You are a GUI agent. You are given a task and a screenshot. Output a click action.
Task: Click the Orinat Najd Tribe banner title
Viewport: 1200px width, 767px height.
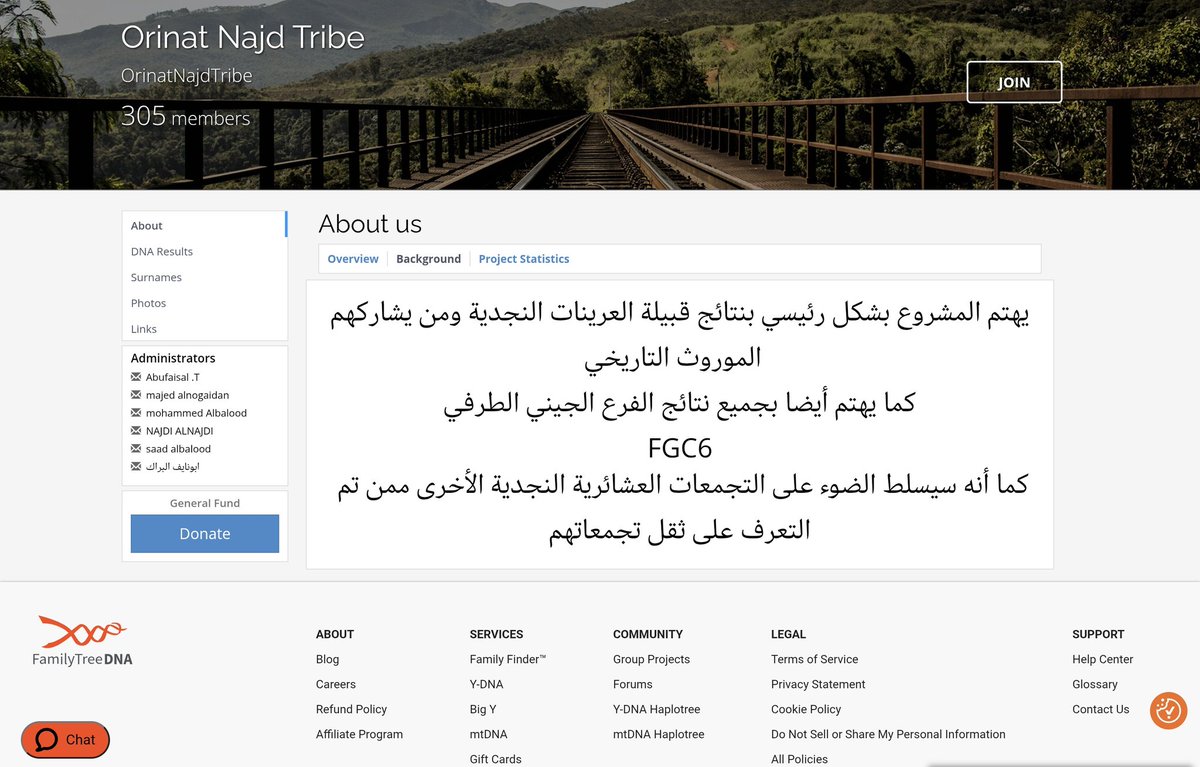pyautogui.click(x=243, y=38)
